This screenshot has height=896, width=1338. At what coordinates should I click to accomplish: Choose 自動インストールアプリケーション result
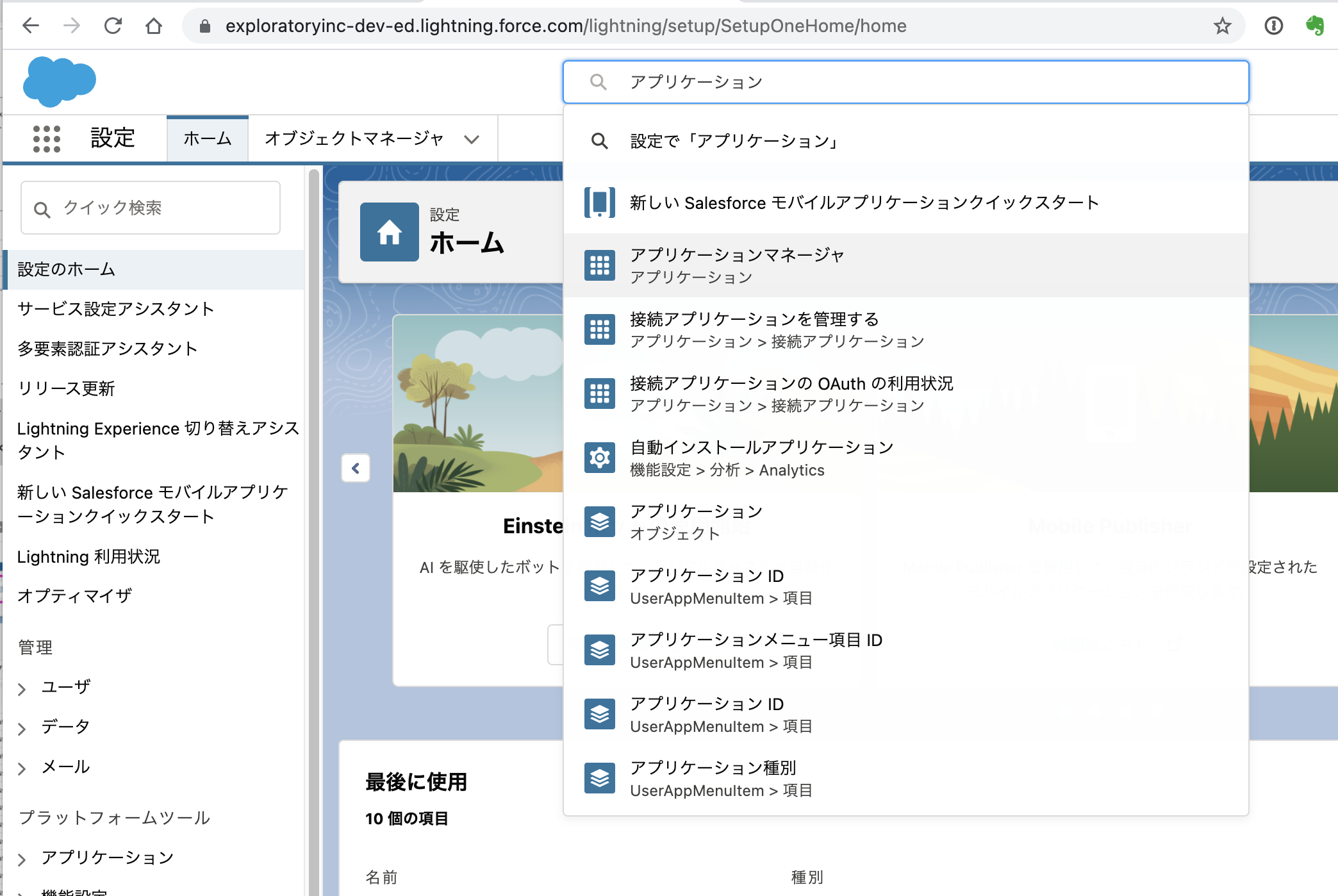click(x=906, y=458)
